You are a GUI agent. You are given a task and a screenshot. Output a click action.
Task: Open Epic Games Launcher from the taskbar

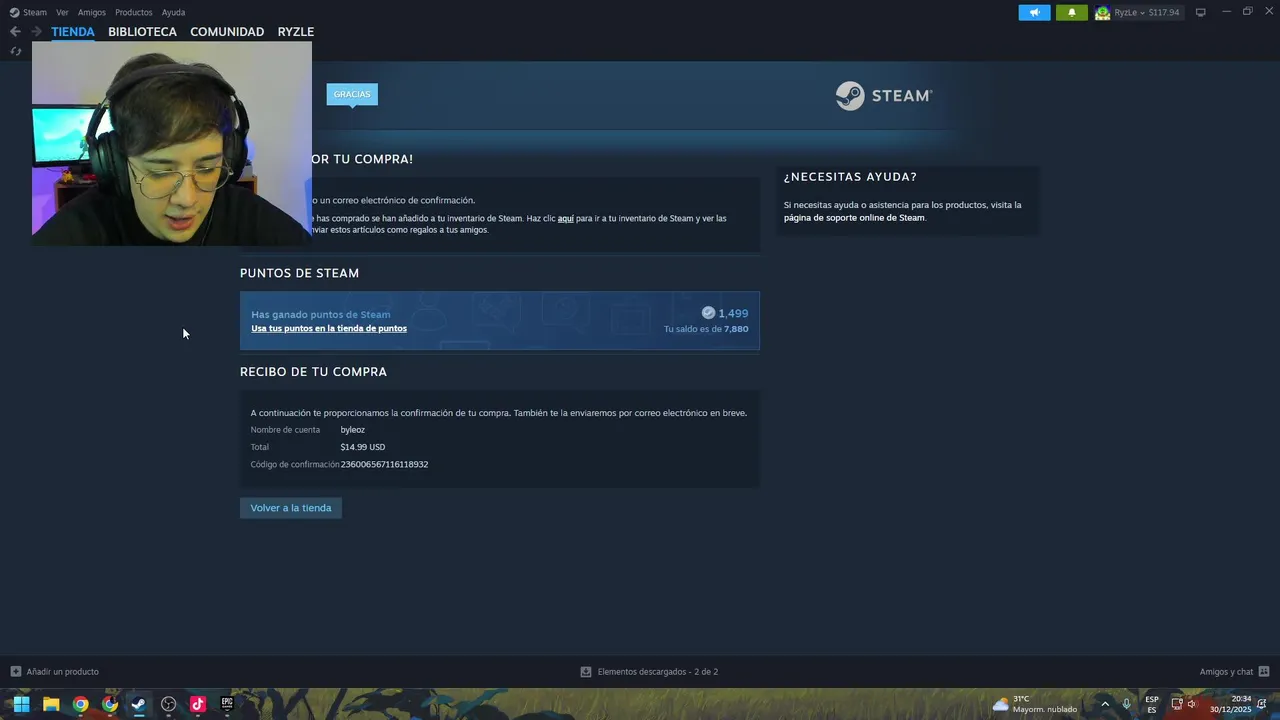[x=227, y=704]
